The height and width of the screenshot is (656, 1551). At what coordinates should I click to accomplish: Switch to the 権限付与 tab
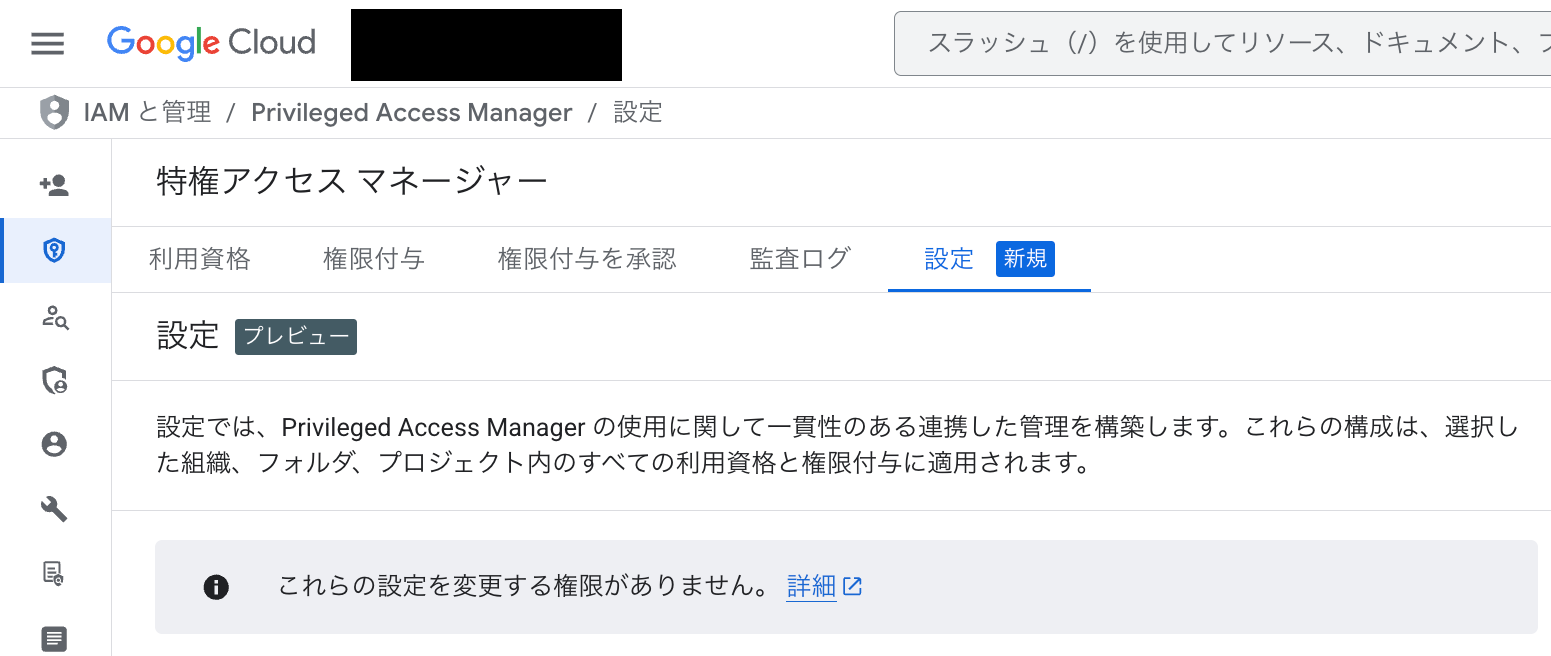coord(373,258)
